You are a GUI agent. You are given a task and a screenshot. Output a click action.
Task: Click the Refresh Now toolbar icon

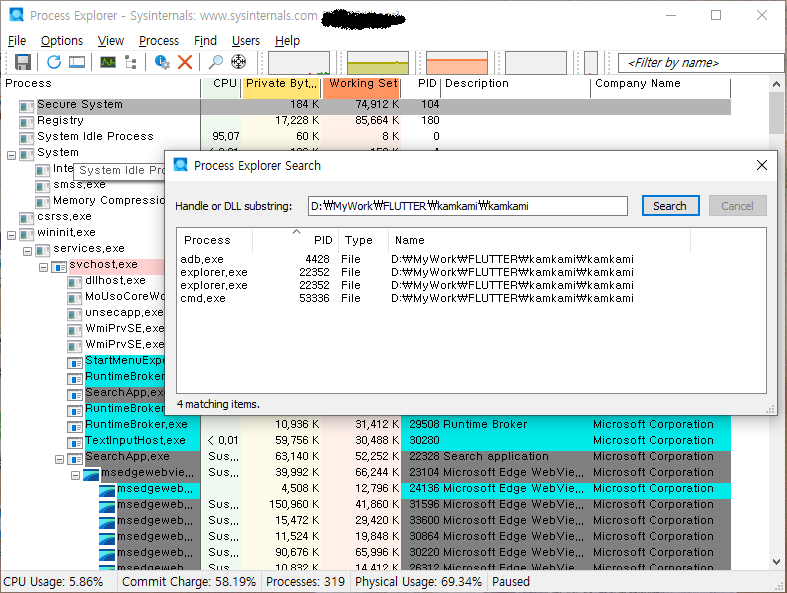pos(54,62)
